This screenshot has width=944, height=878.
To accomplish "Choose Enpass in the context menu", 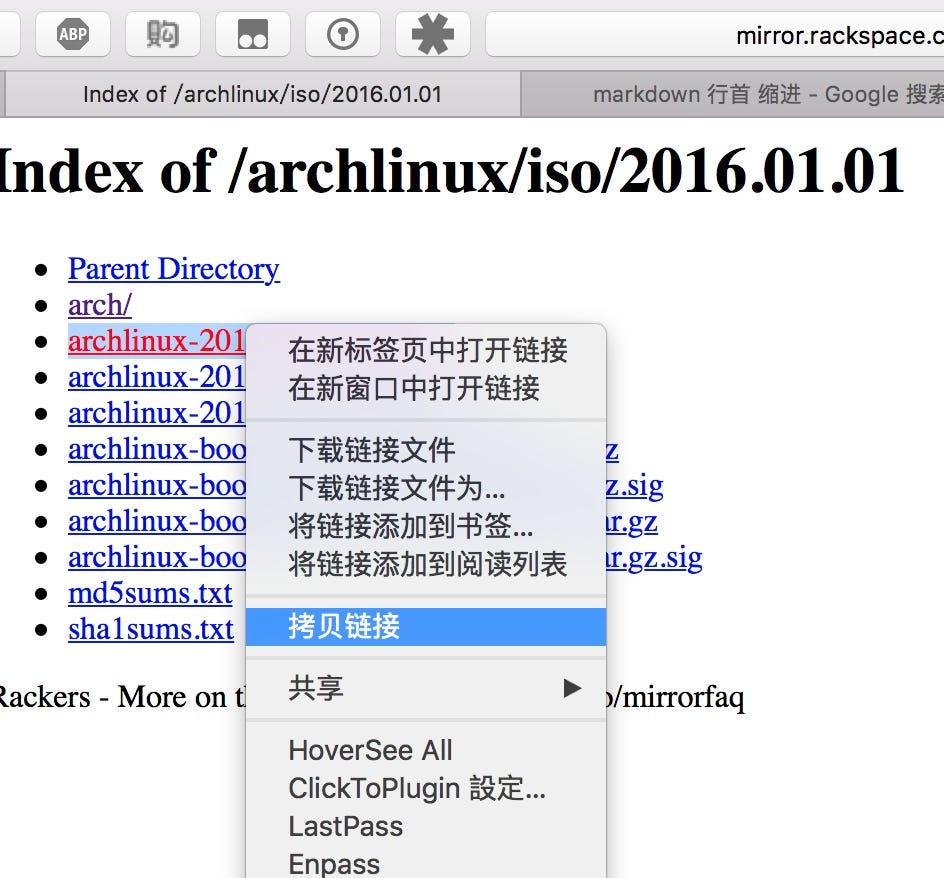I will click(426, 864).
